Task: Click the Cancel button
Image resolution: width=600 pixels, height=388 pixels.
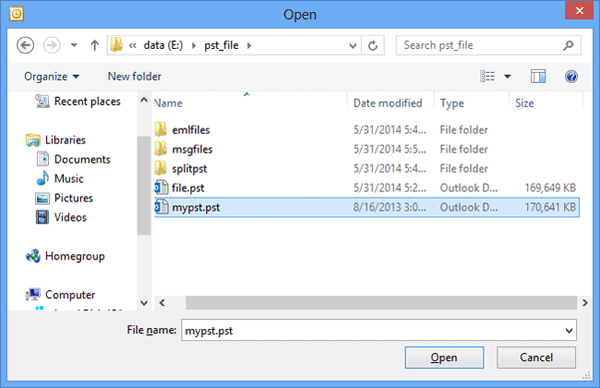Action: coord(536,357)
